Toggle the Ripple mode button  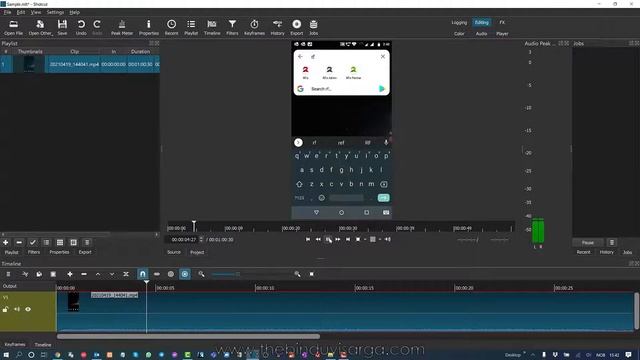coord(171,274)
